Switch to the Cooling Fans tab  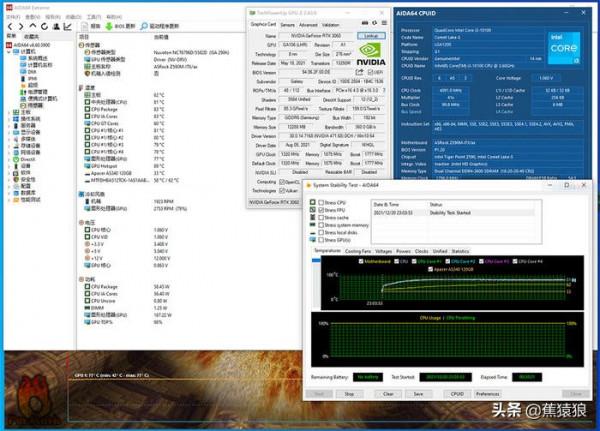tap(358, 251)
